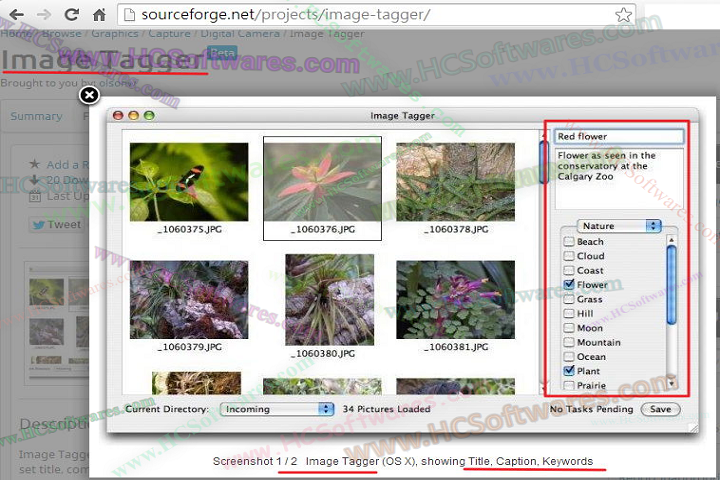720x480 pixels.
Task: Click the Graphics breadcrumb link
Action: [x=115, y=34]
